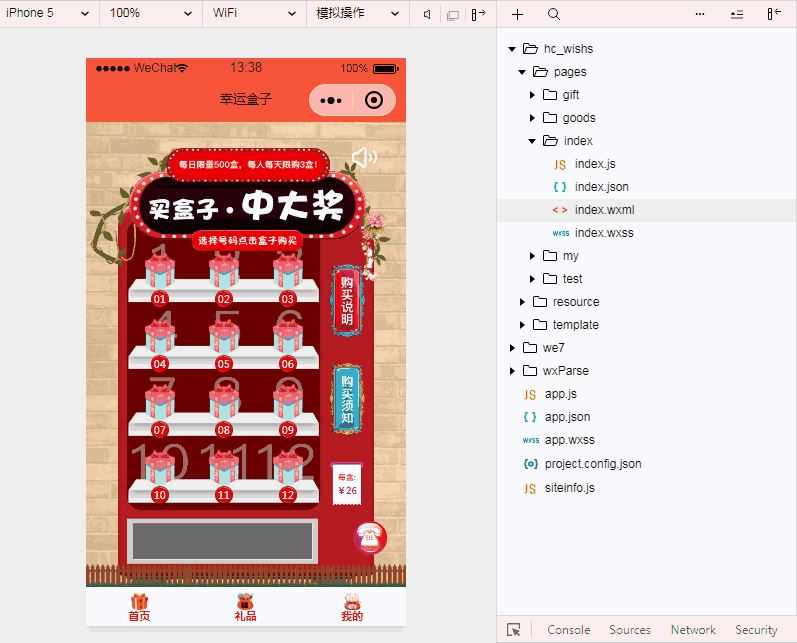Image resolution: width=797 pixels, height=643 pixels.
Task: Click the capsule close circle button
Action: (x=374, y=100)
